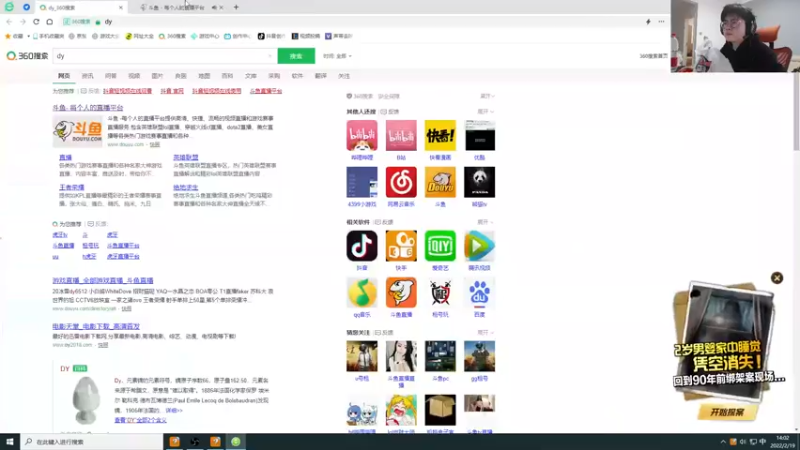This screenshot has height=450, width=800.
Task: Expand the 猜您关注 section
Action: click(x=486, y=333)
